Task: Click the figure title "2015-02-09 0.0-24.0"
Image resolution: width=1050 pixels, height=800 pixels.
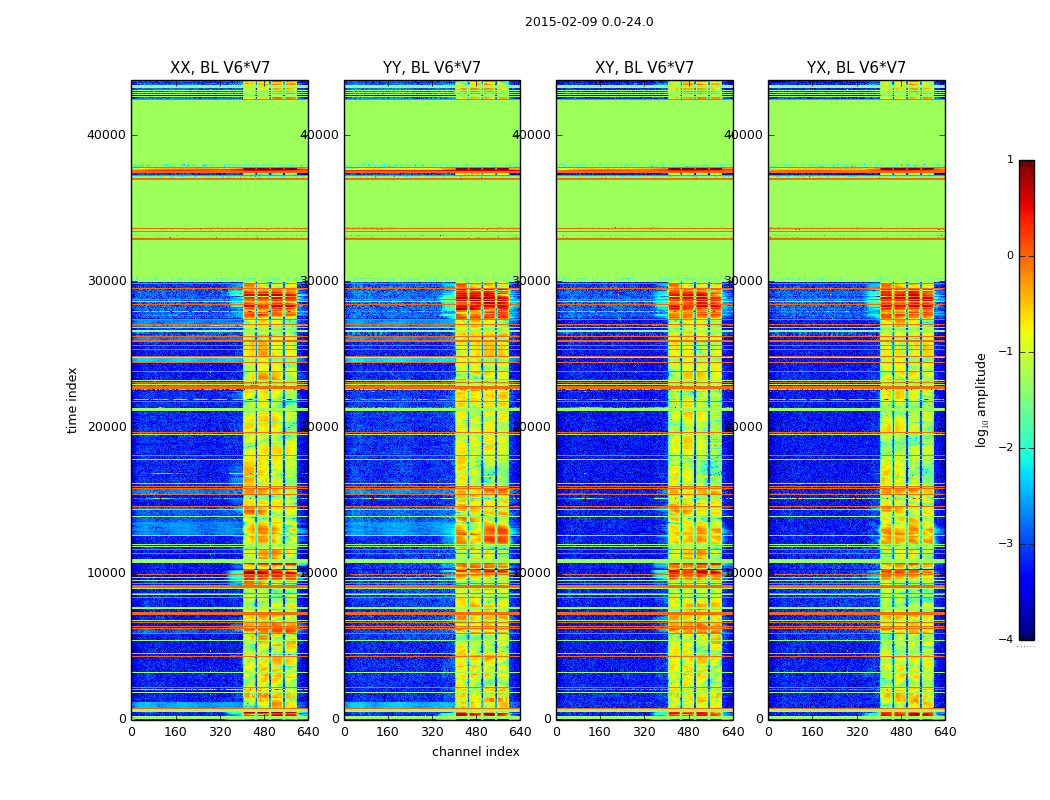Action: (x=588, y=22)
